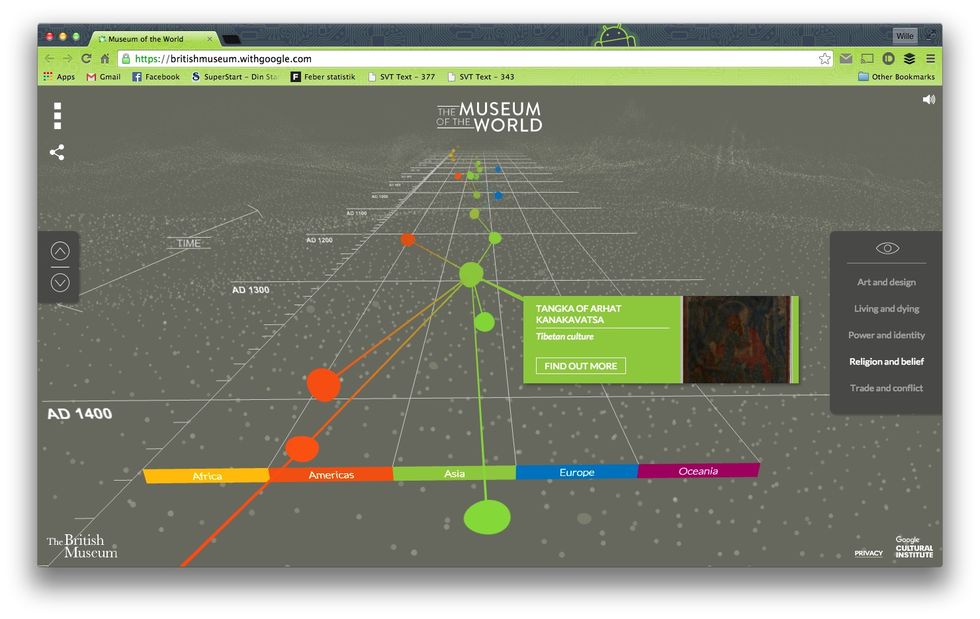Open the Other Bookmarks folder
The image size is (980, 619).
[896, 77]
